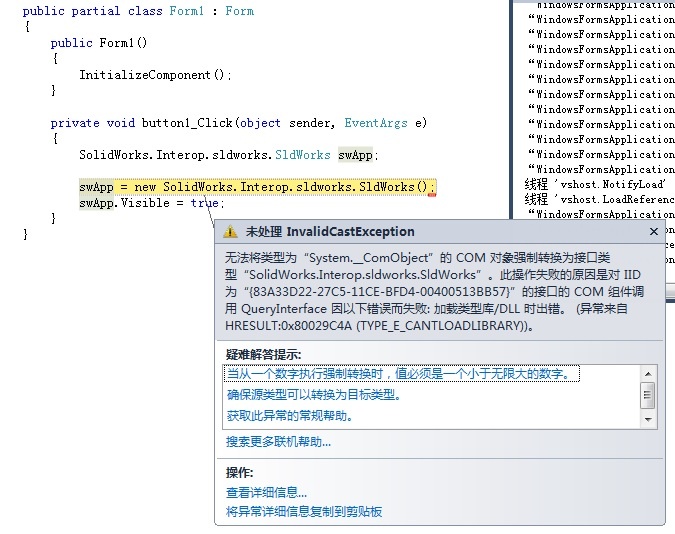Click the output line 'vshost.NotifyLoad'
Viewport: 675px width, 534px height.
595,184
